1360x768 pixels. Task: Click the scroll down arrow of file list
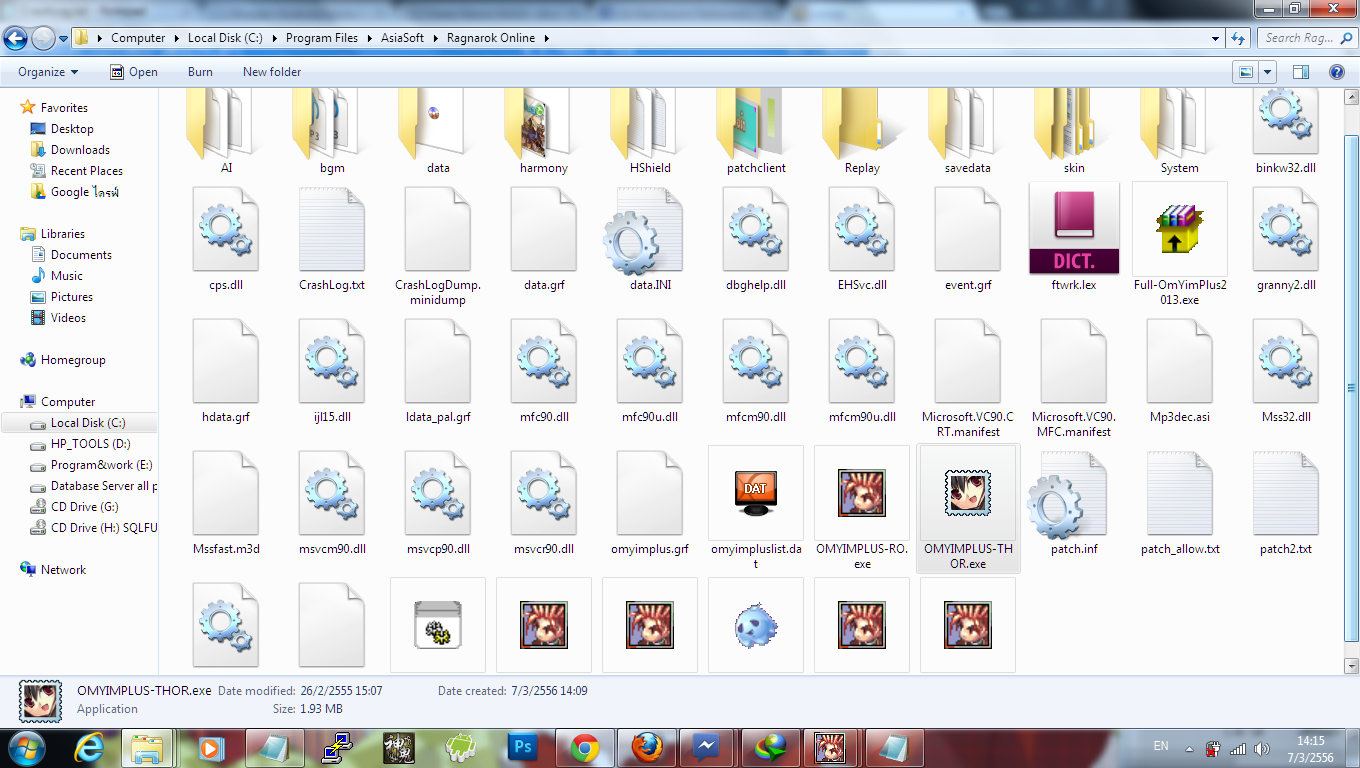point(1352,665)
